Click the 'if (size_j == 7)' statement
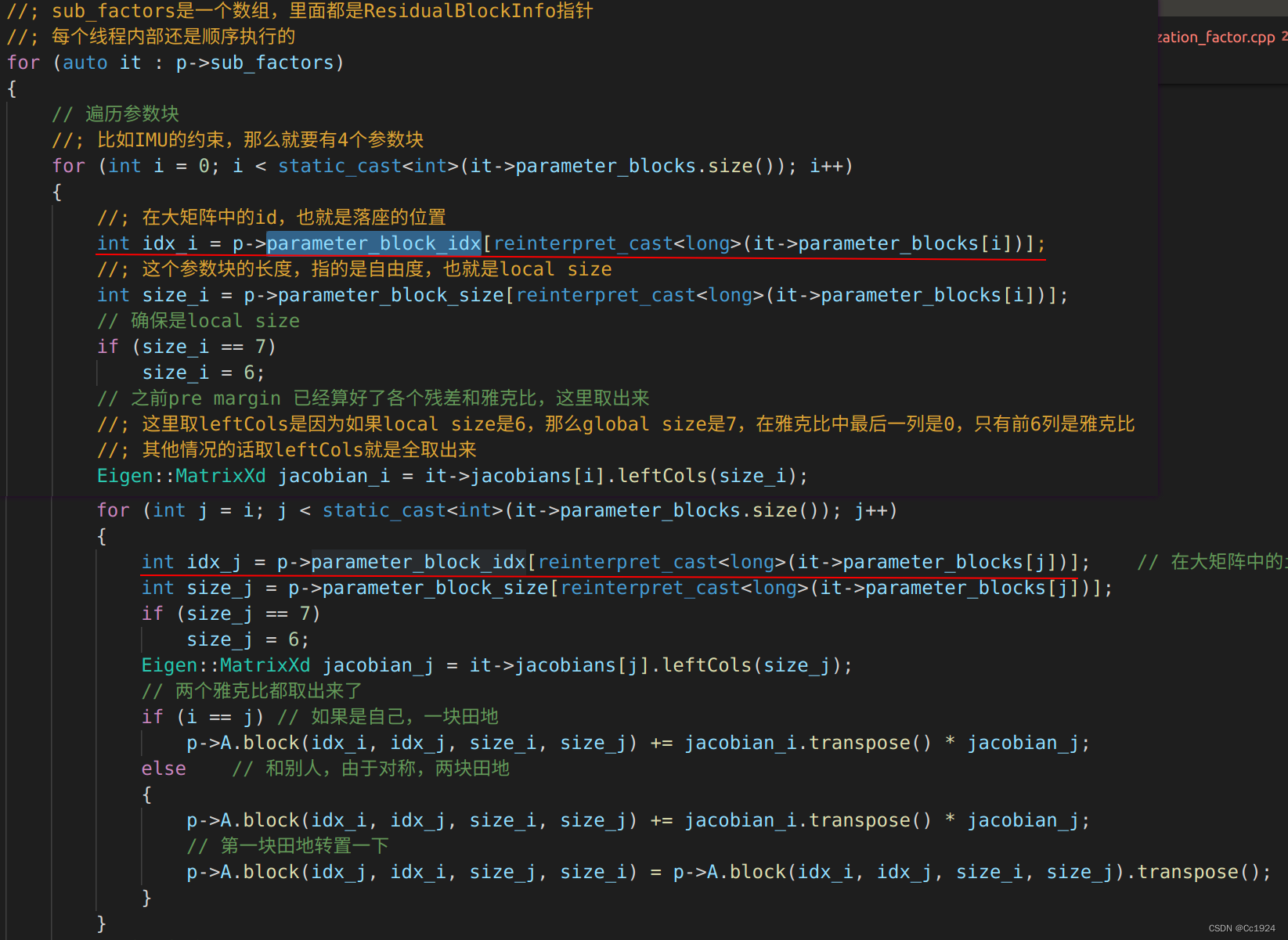 click(x=231, y=614)
